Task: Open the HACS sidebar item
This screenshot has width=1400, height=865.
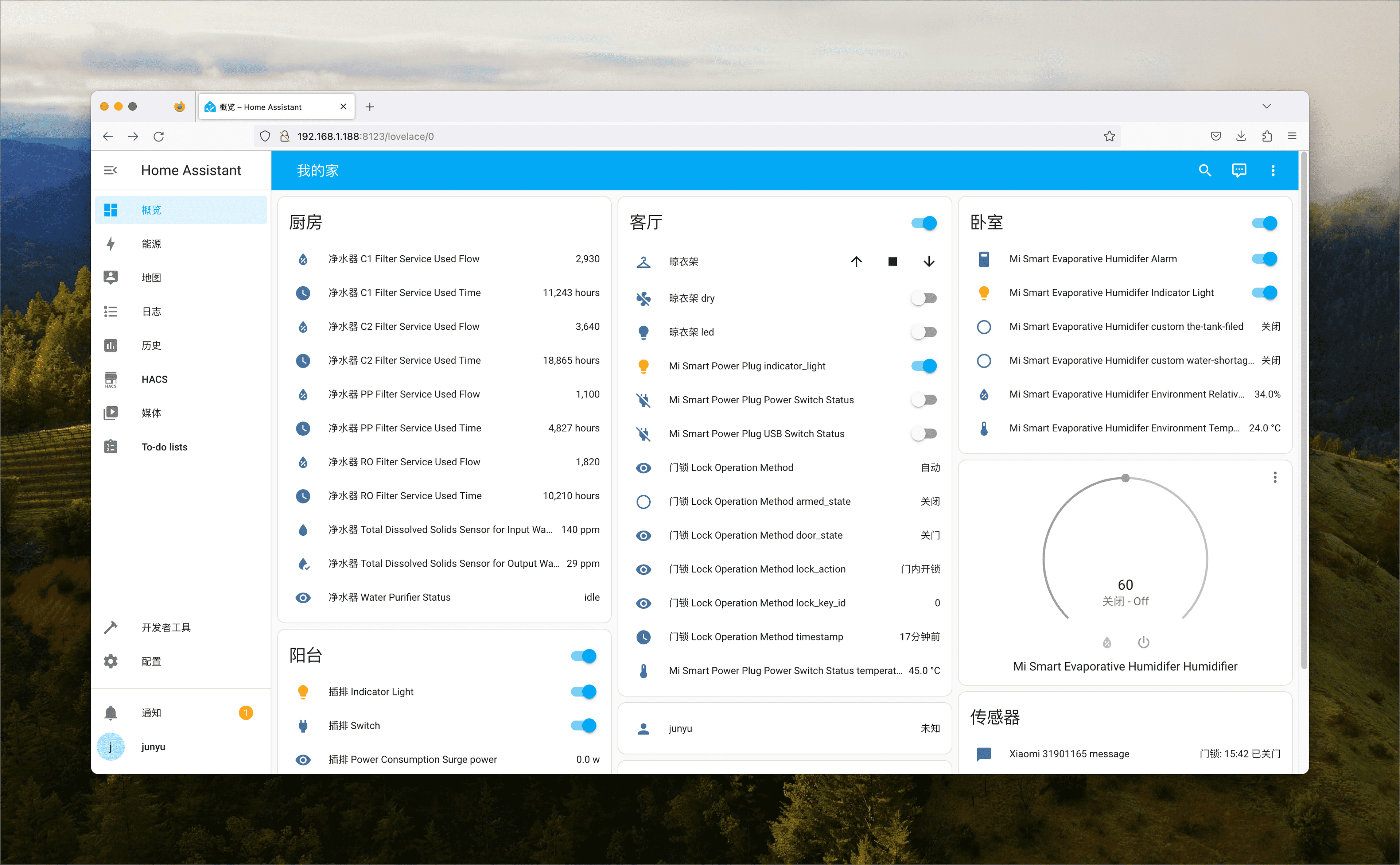Action: 155,379
